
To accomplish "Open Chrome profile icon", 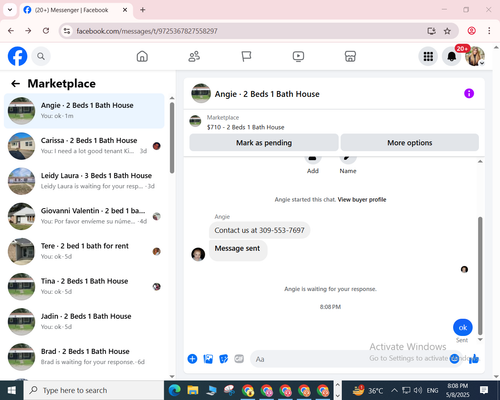I will [471, 31].
